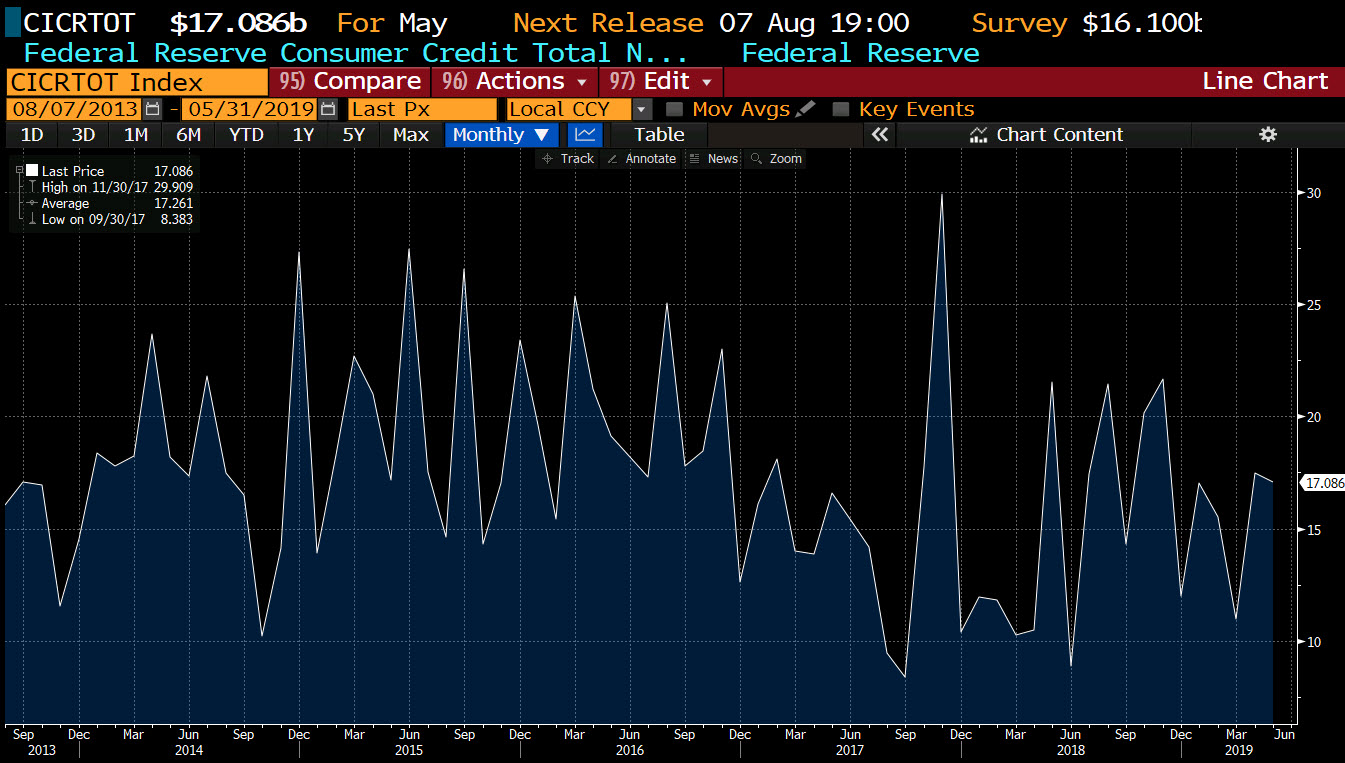
Task: Open the Chart Content panel
Action: coord(1046,134)
